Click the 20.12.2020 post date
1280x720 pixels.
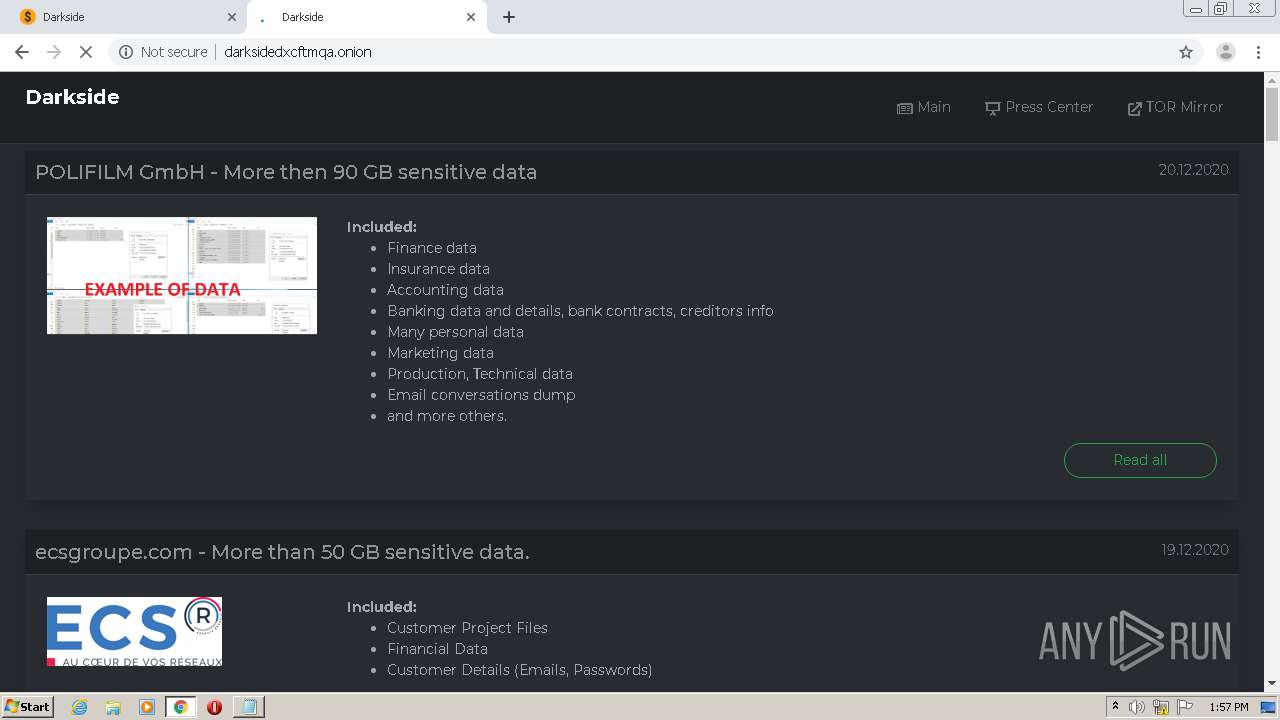1194,170
